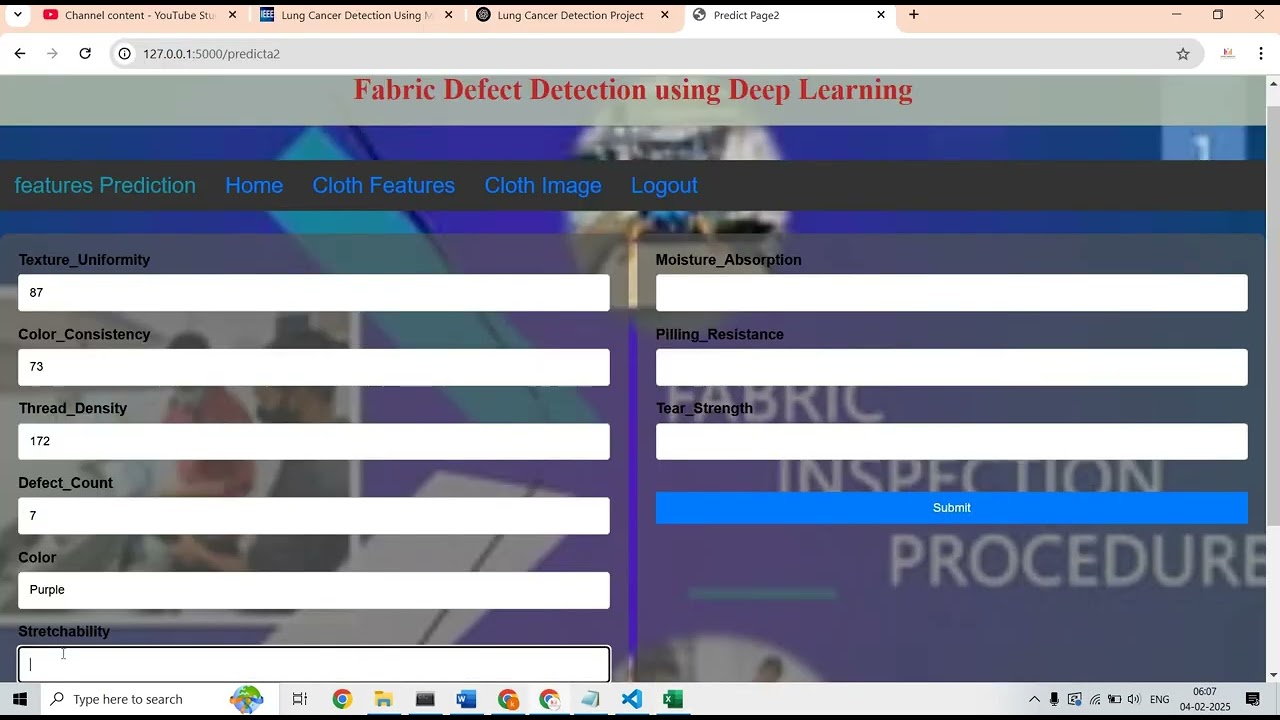
Task: Click the address bar URL 127.0.0.1:5000/predicta2
Action: coord(211,54)
